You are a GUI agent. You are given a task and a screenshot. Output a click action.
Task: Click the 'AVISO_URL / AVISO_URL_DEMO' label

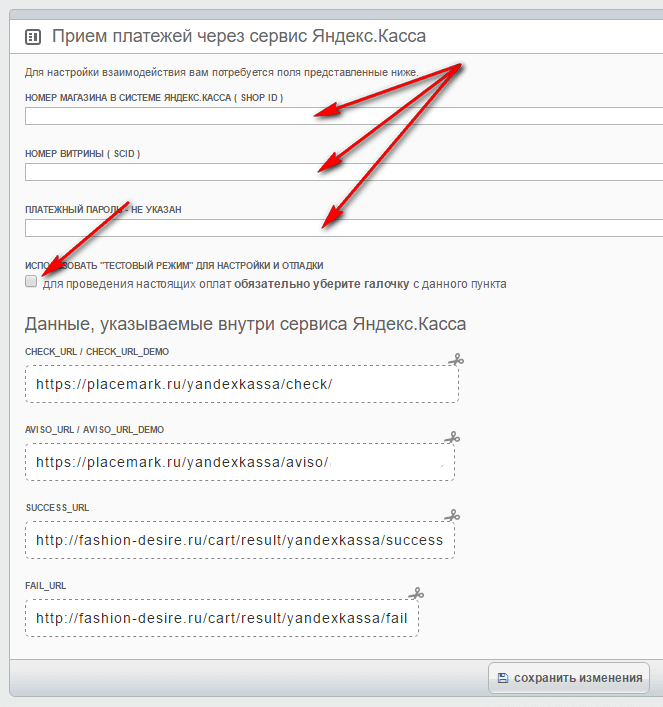click(x=94, y=430)
